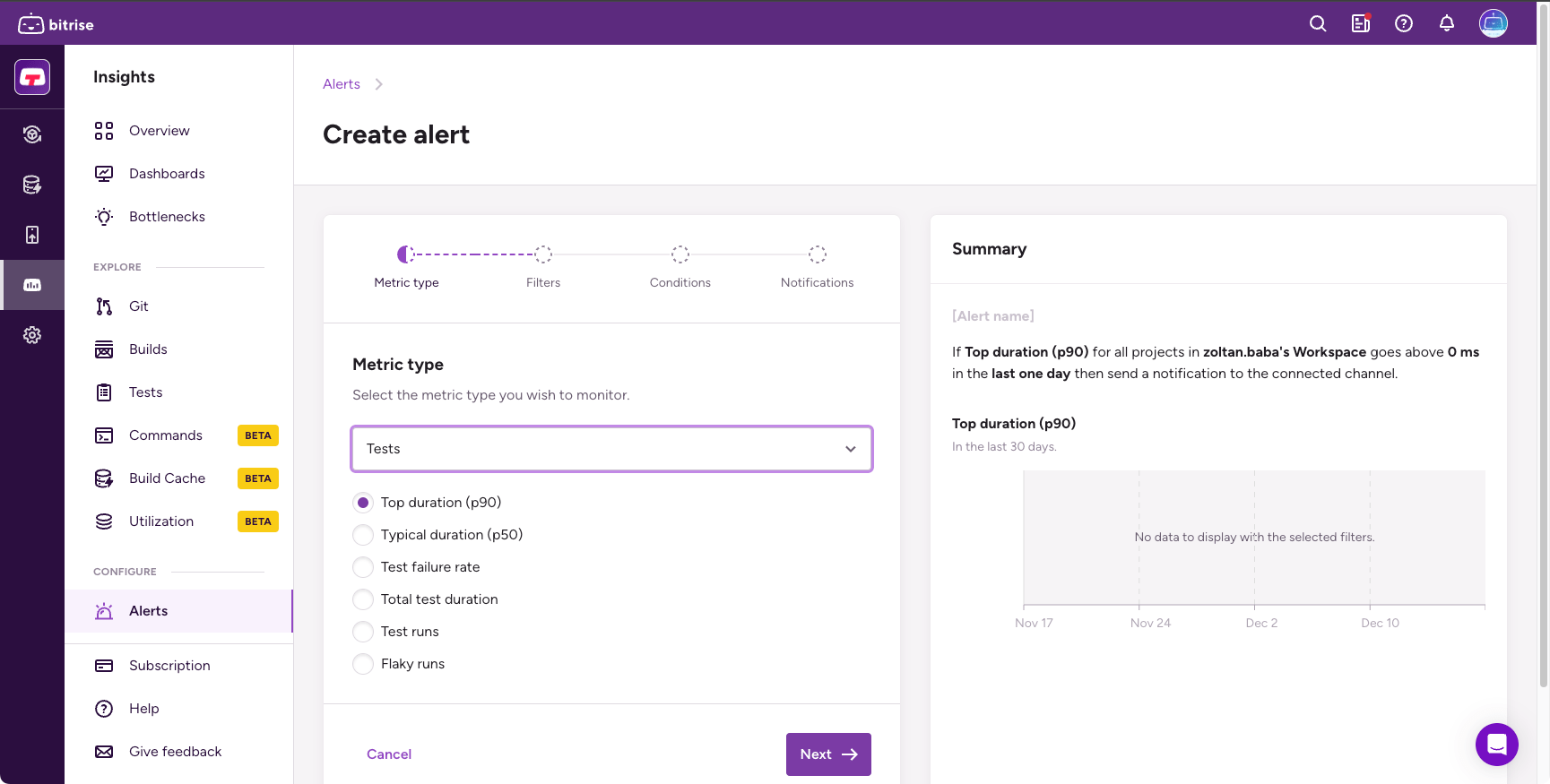This screenshot has width=1550, height=784.
Task: Go to Build Cache in sidebar
Action: pos(167,478)
